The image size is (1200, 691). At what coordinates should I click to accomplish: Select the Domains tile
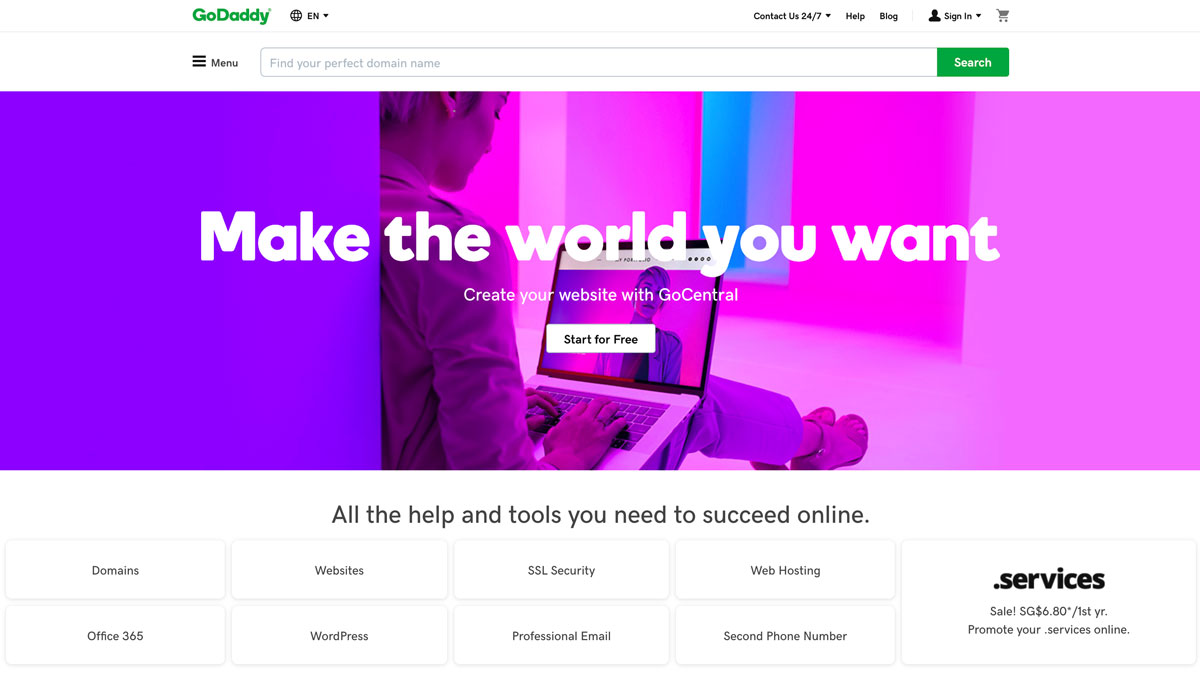pos(115,570)
